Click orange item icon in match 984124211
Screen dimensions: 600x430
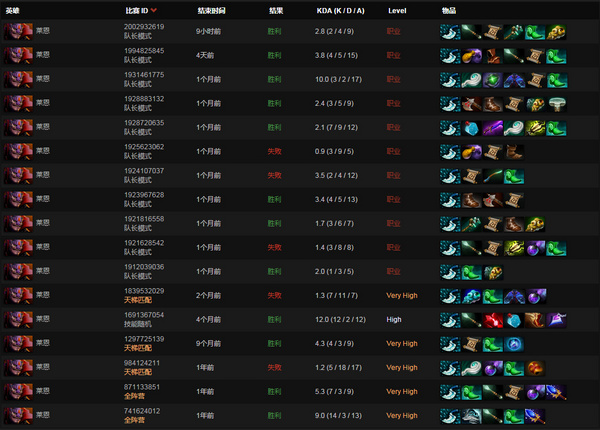535,368
